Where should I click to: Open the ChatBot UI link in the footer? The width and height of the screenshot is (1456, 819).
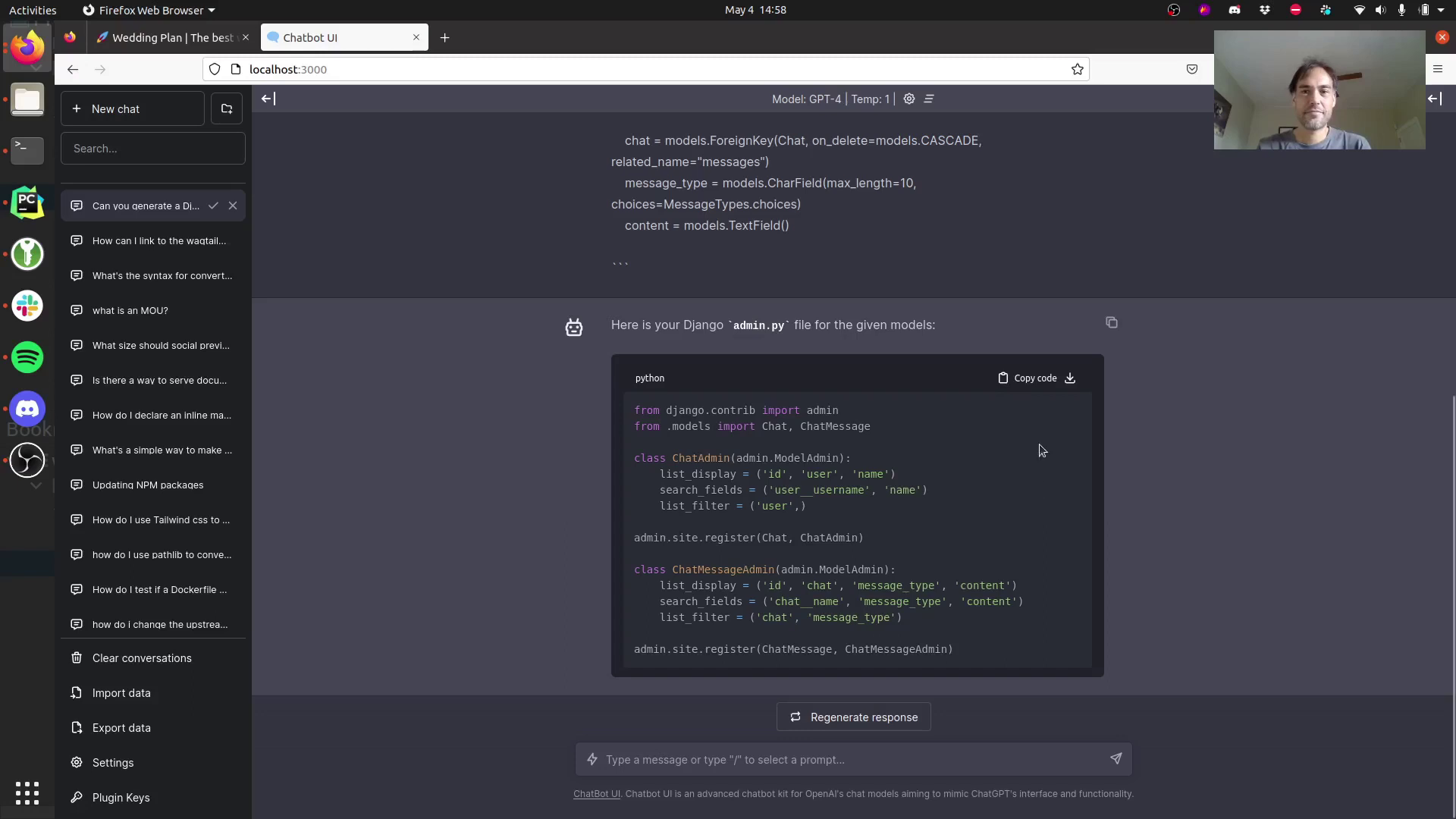[x=596, y=794]
